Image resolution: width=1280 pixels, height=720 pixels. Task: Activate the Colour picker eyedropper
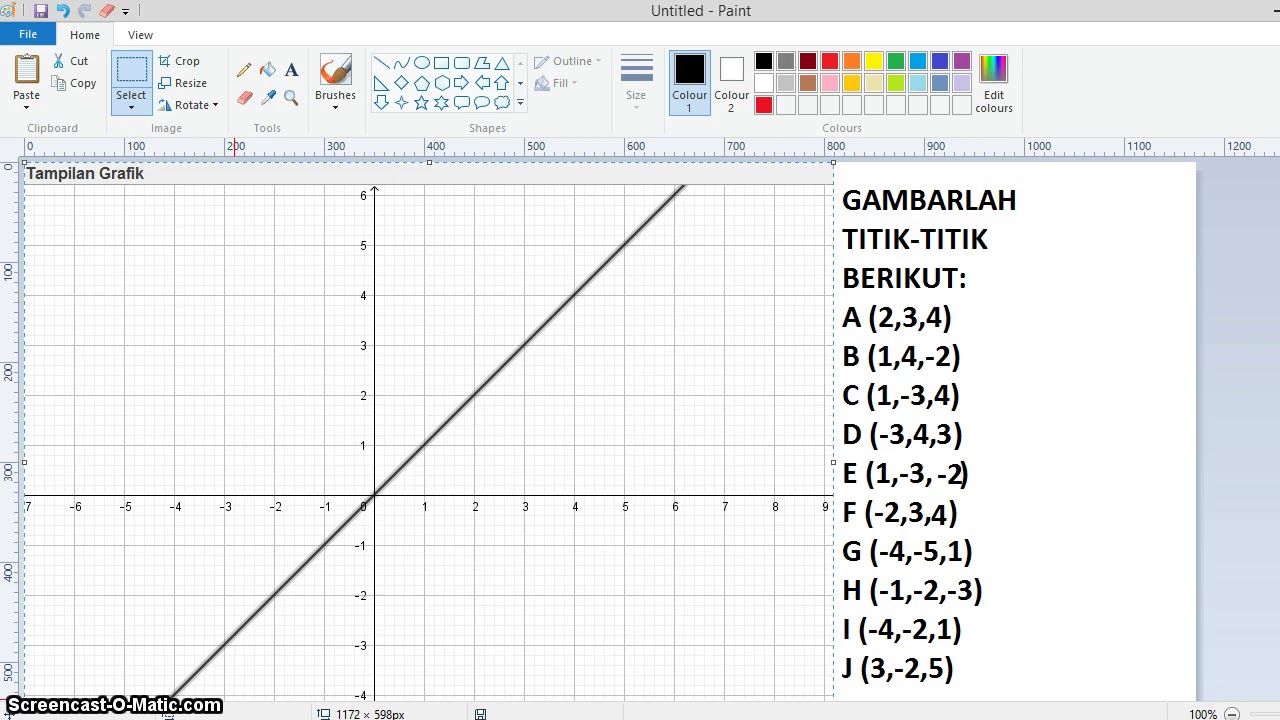tap(267, 97)
